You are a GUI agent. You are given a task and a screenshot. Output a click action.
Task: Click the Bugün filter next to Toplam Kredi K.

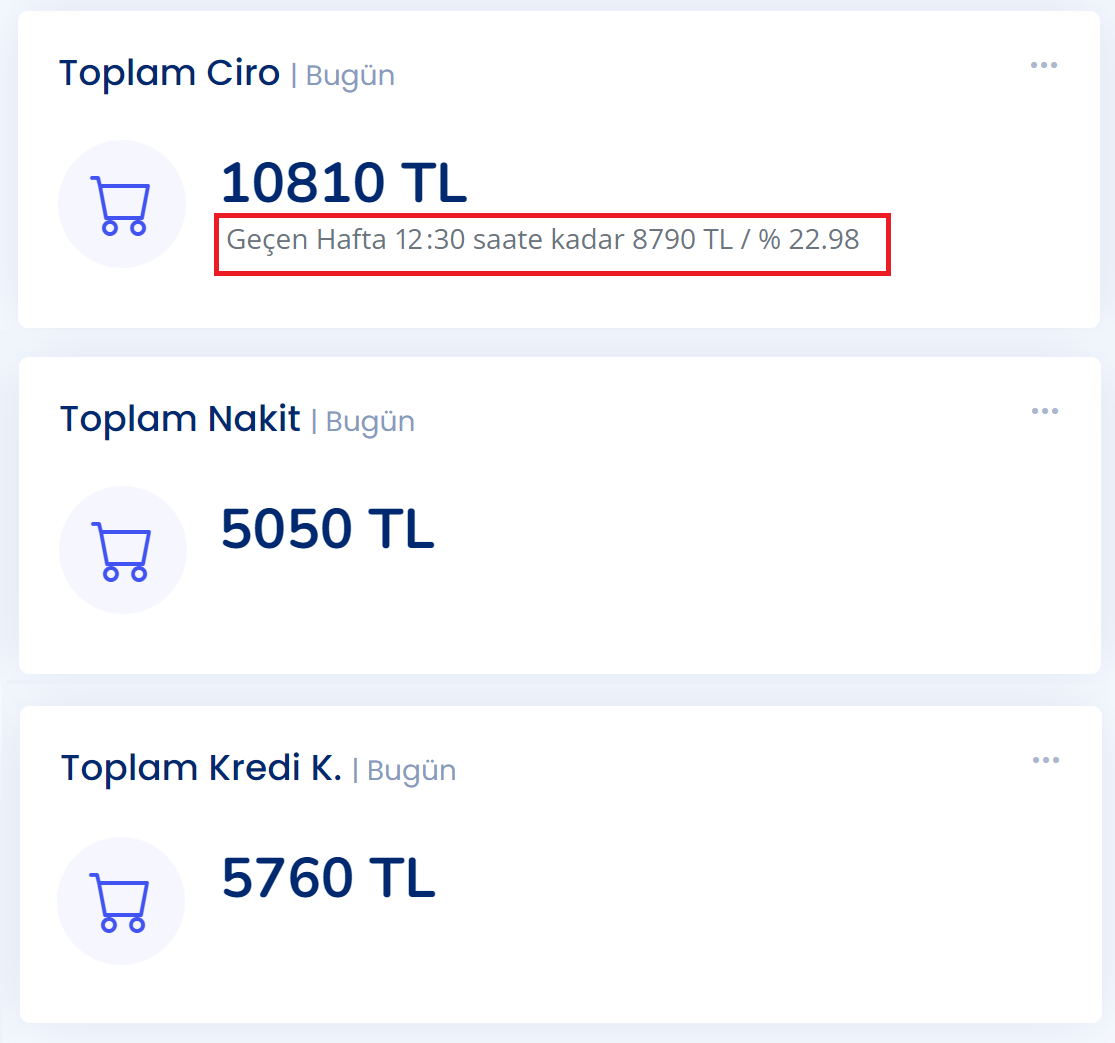[411, 771]
